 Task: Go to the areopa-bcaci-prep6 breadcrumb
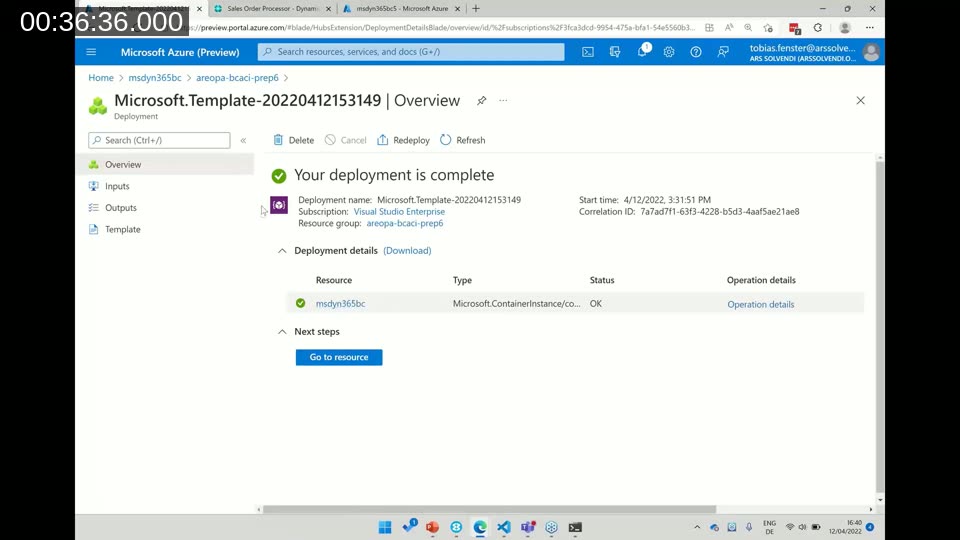coord(238,78)
